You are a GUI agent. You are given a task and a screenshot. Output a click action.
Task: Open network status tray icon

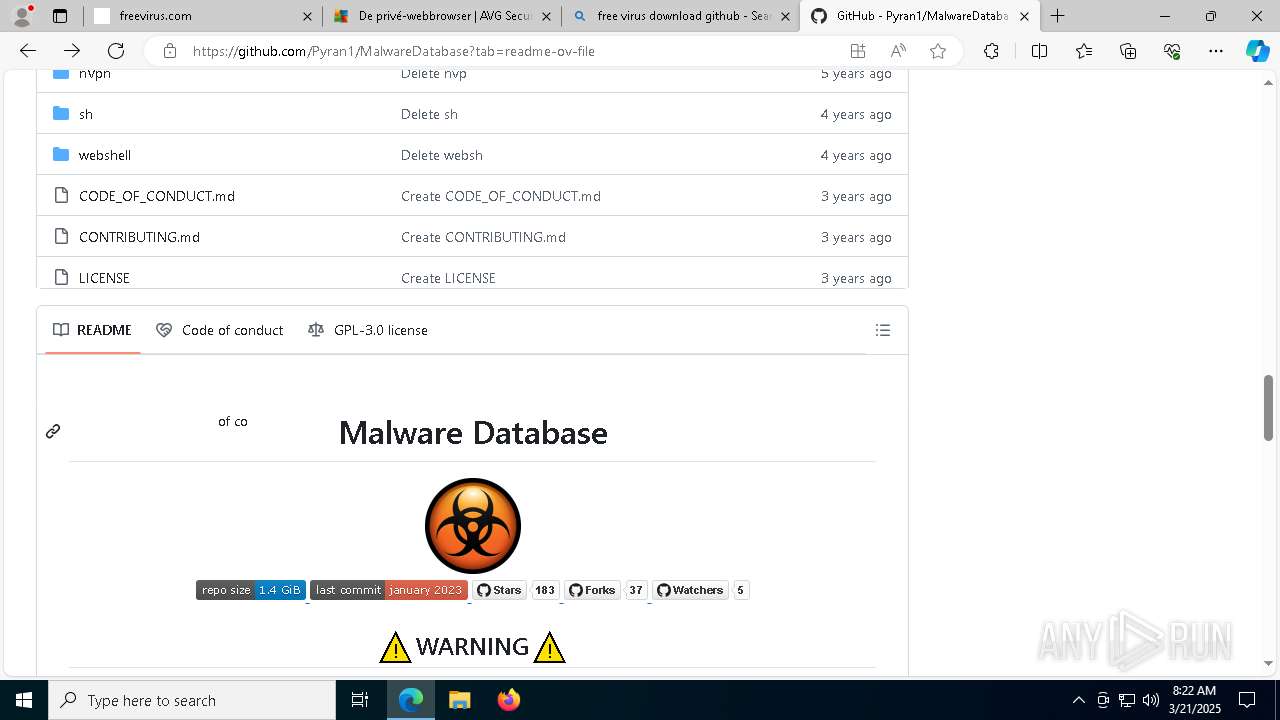click(x=1127, y=700)
